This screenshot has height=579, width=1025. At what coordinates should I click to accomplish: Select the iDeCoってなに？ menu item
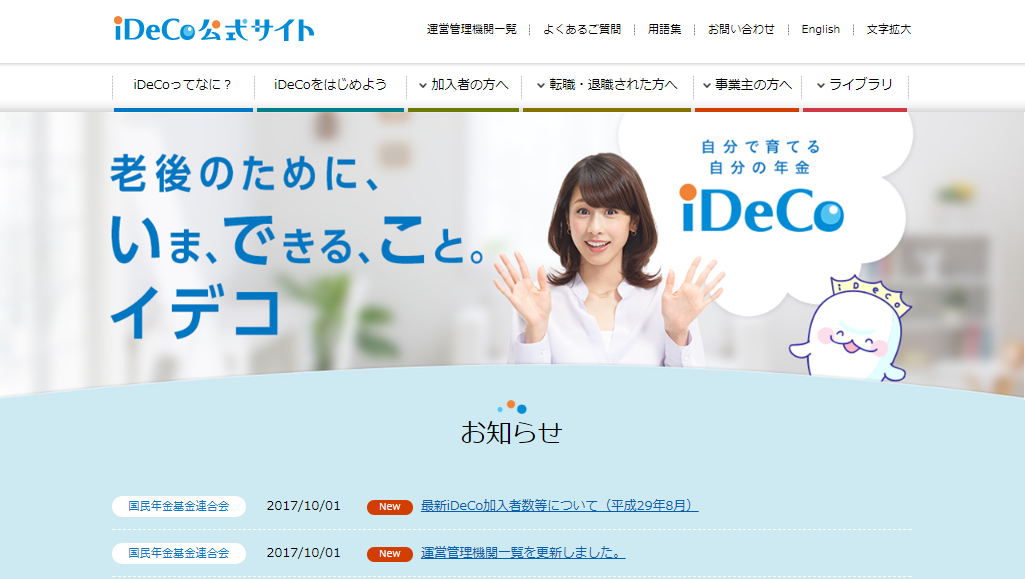(182, 85)
